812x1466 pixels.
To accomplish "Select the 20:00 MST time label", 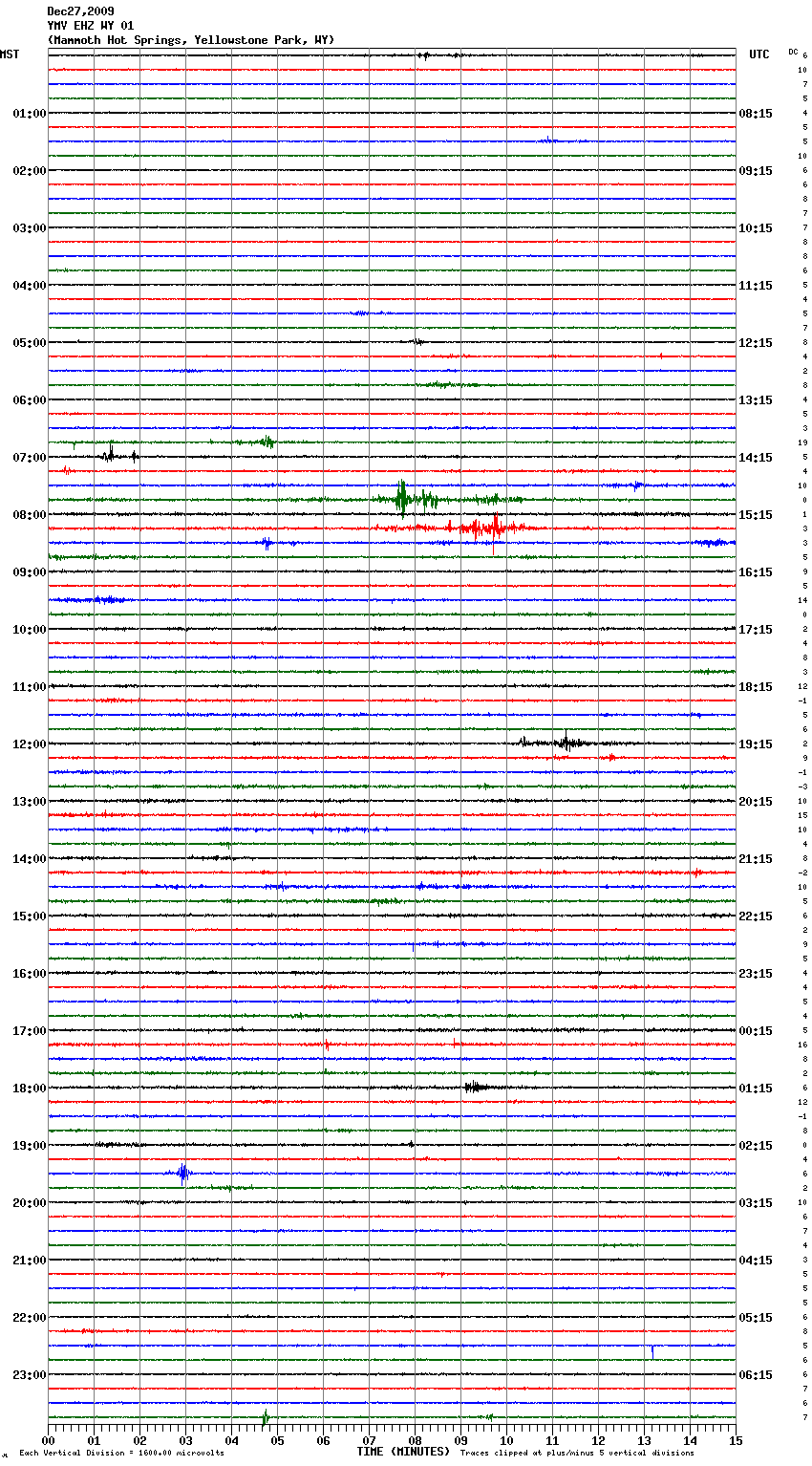I will point(29,1203).
